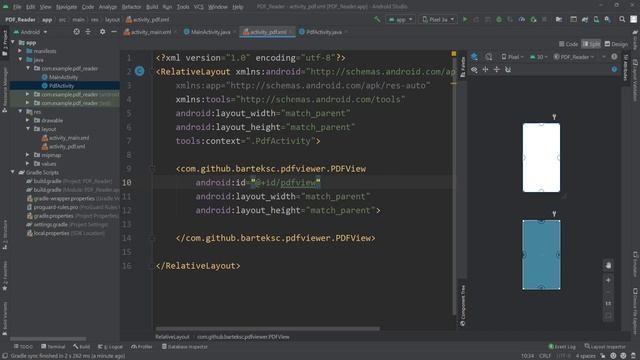The width and height of the screenshot is (640, 360).
Task: Switch editor to Code view
Action: click(x=568, y=44)
